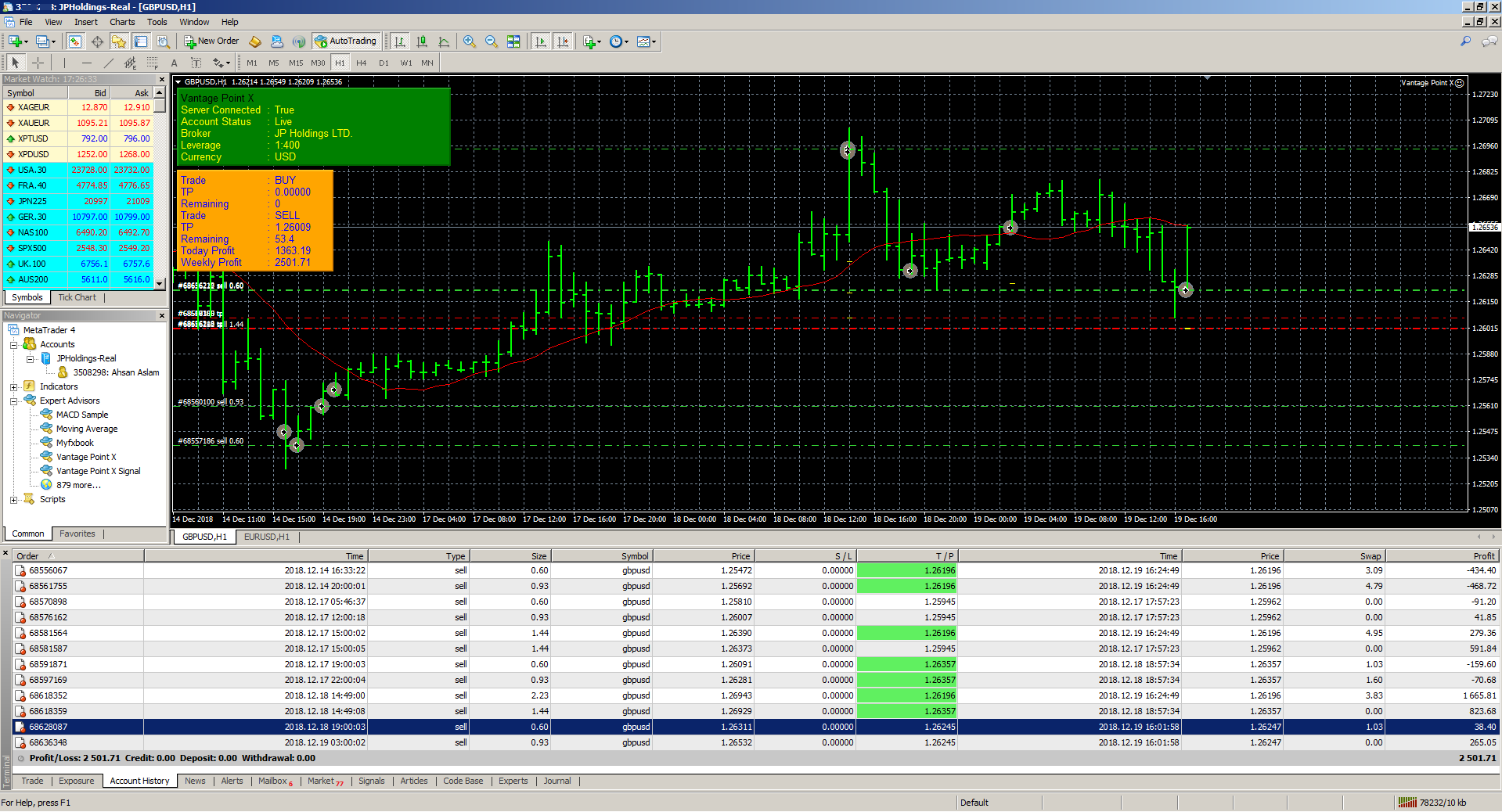
Task: Toggle the AutoTrading button
Action: 345,41
